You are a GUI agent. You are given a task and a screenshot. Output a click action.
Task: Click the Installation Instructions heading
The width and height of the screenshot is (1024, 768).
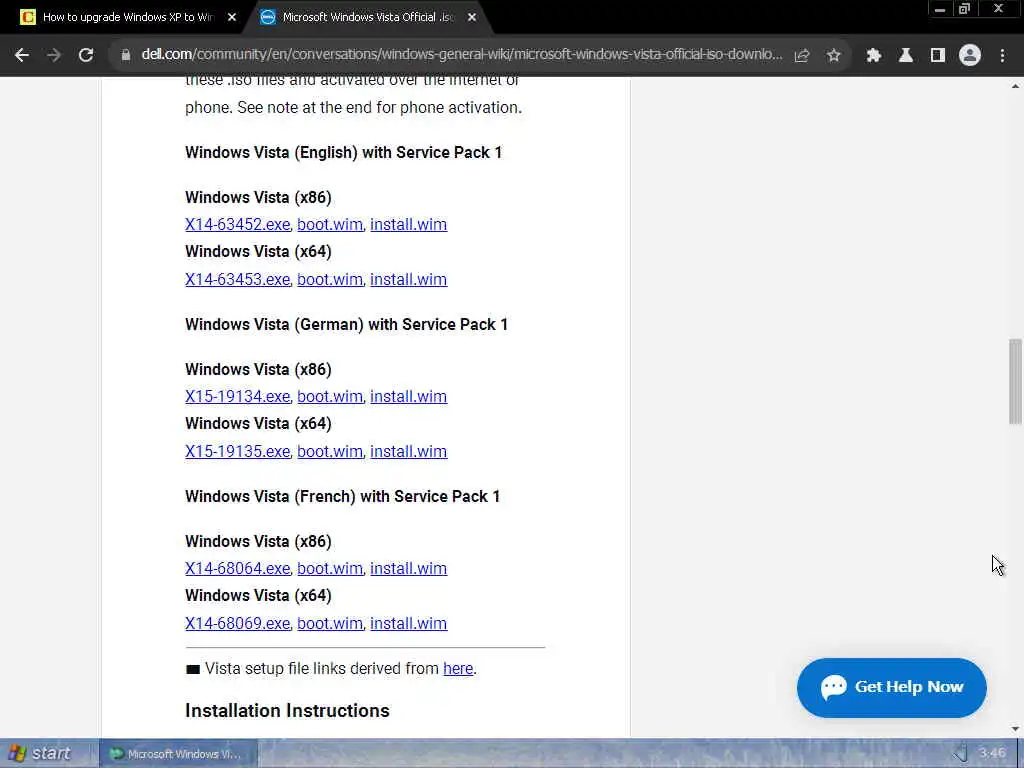pos(287,711)
